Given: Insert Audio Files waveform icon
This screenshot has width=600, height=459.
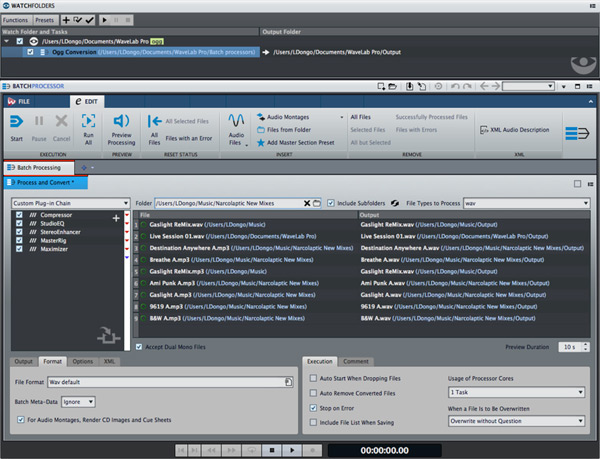Looking at the screenshot, I should [236, 120].
